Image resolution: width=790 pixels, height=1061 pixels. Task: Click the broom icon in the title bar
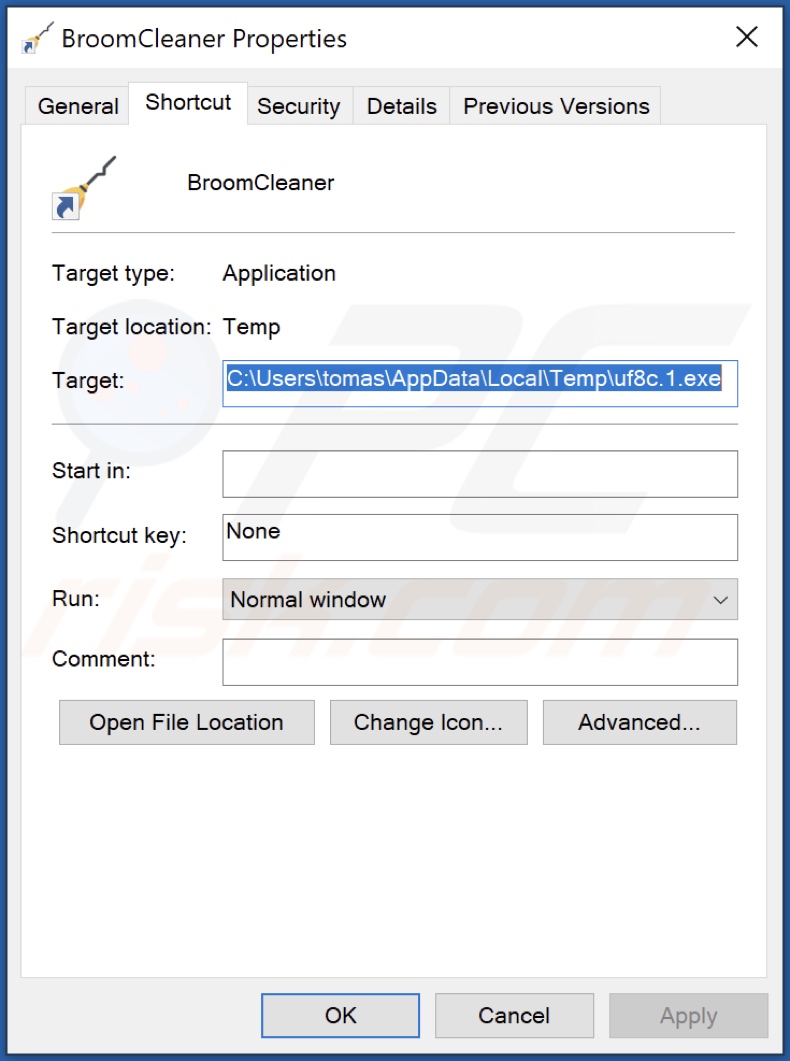[x=37, y=39]
